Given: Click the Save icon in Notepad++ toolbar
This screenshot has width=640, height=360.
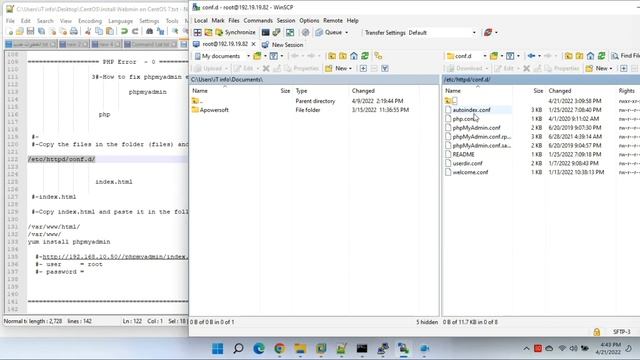Looking at the screenshot, I should click(30, 31).
